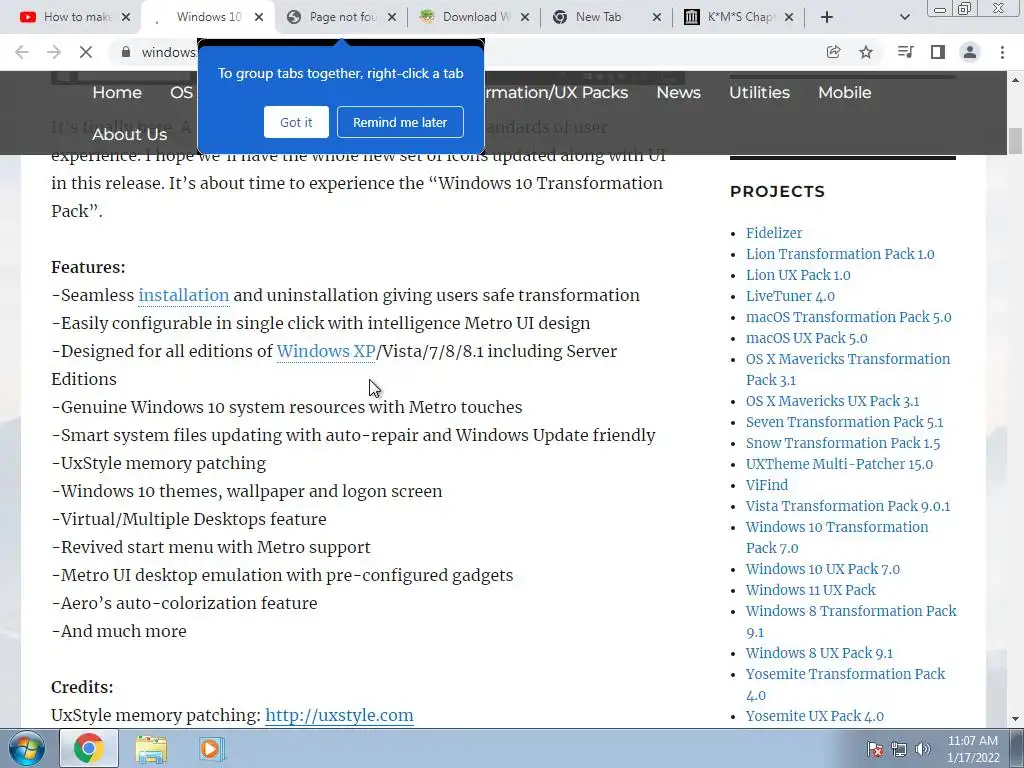This screenshot has height=768, width=1024.
Task: Open the News menu item
Action: tap(679, 93)
